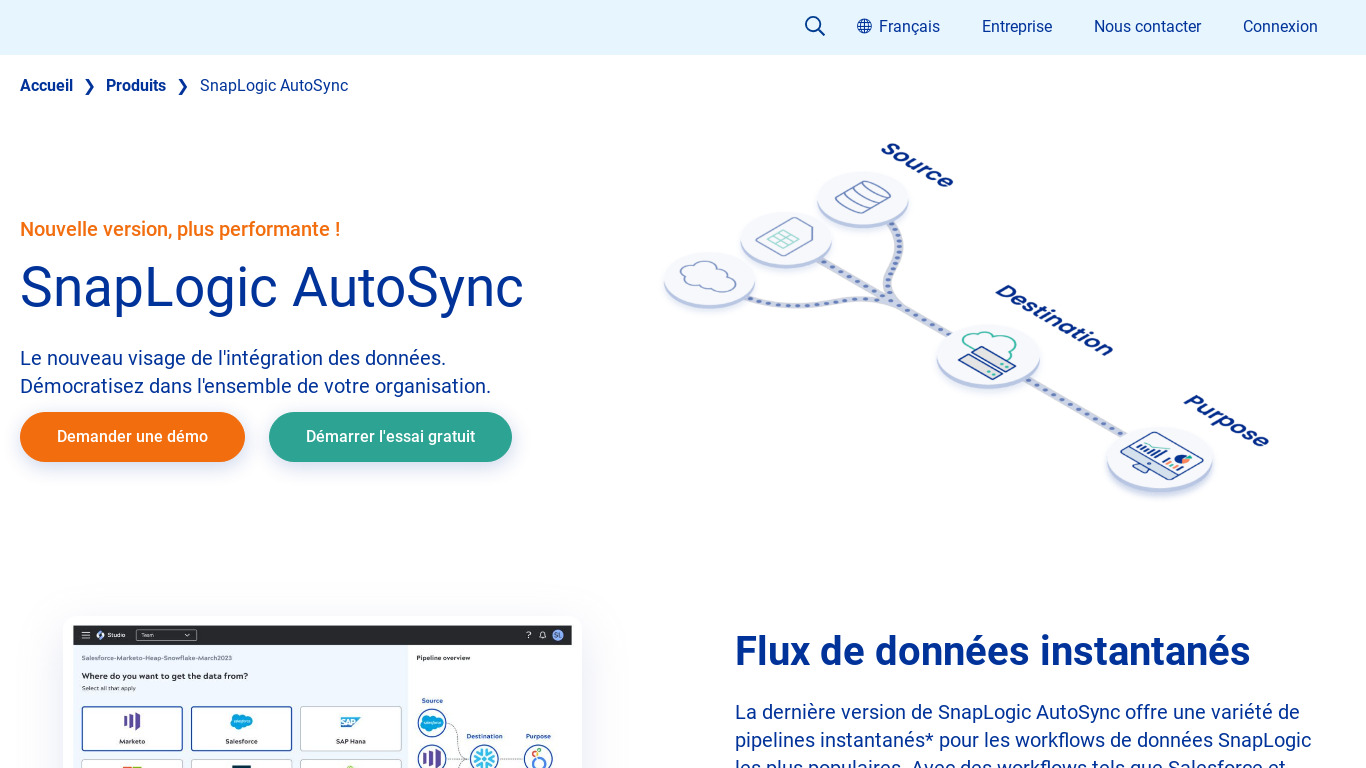
Task: Click the Destination label in the diagram
Action: pos(1054,320)
